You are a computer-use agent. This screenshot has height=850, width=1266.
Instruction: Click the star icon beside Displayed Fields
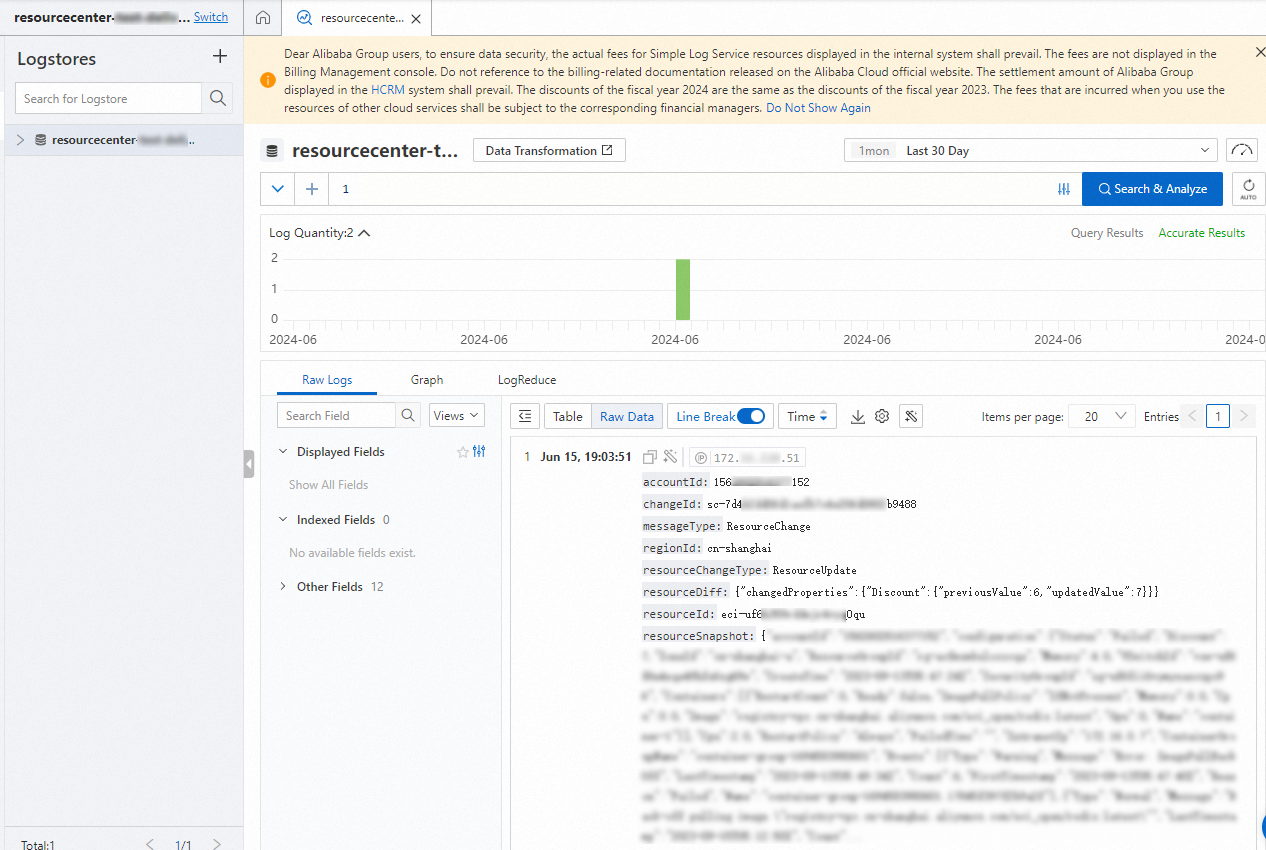pyautogui.click(x=462, y=452)
